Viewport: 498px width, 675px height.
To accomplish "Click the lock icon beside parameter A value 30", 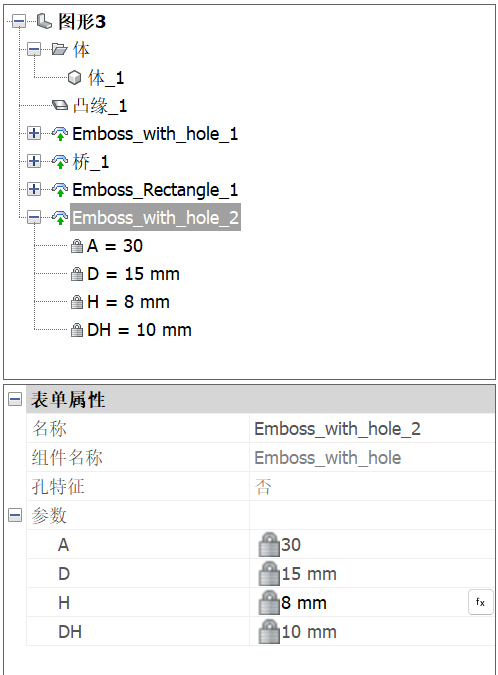I will 269,545.
